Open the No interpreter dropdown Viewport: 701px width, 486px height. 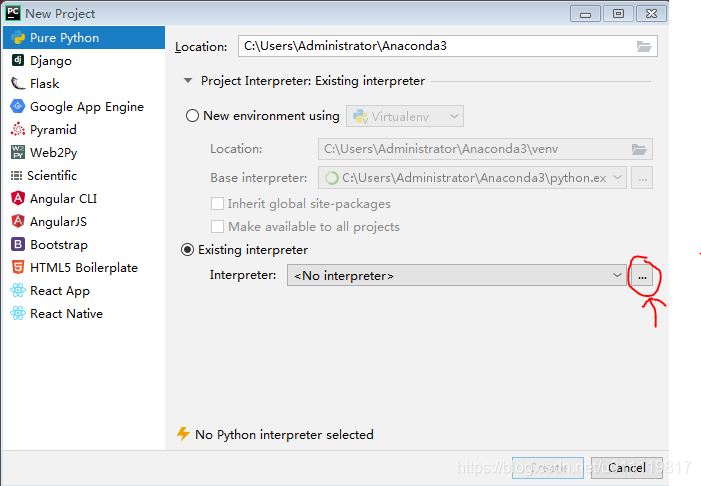pos(456,275)
